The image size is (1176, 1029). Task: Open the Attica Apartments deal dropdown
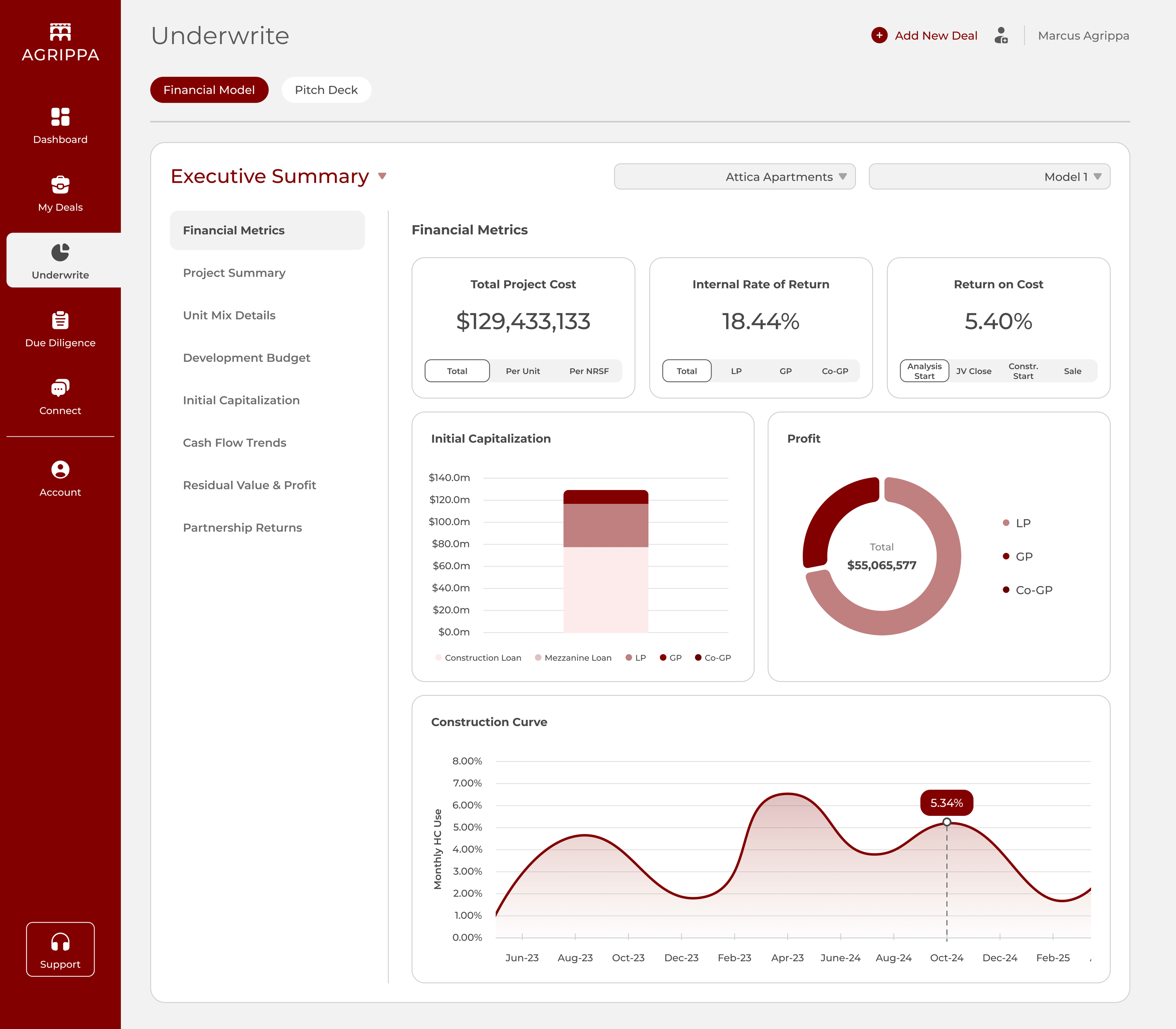click(734, 176)
